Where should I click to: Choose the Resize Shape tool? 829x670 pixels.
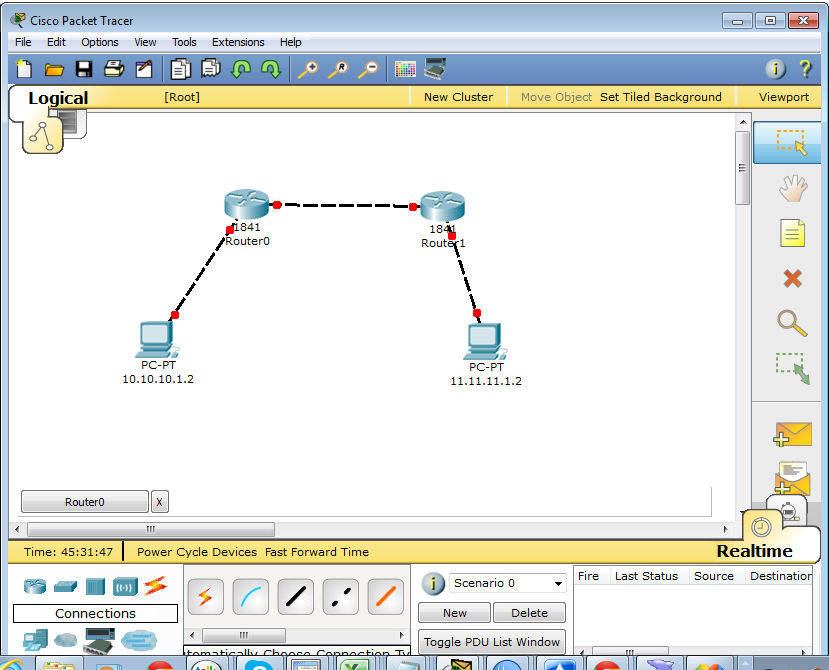(x=793, y=369)
